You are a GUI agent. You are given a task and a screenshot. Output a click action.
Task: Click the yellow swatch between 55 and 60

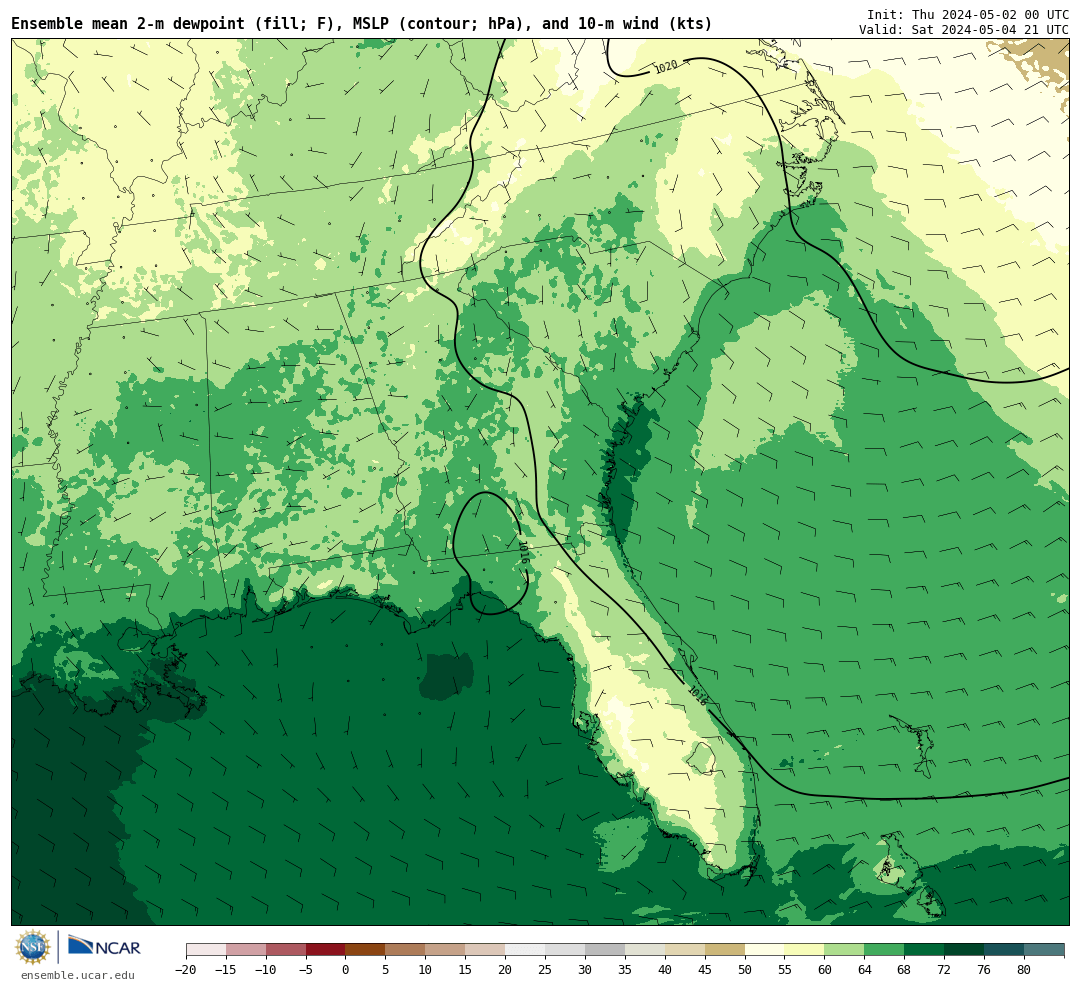tap(805, 949)
